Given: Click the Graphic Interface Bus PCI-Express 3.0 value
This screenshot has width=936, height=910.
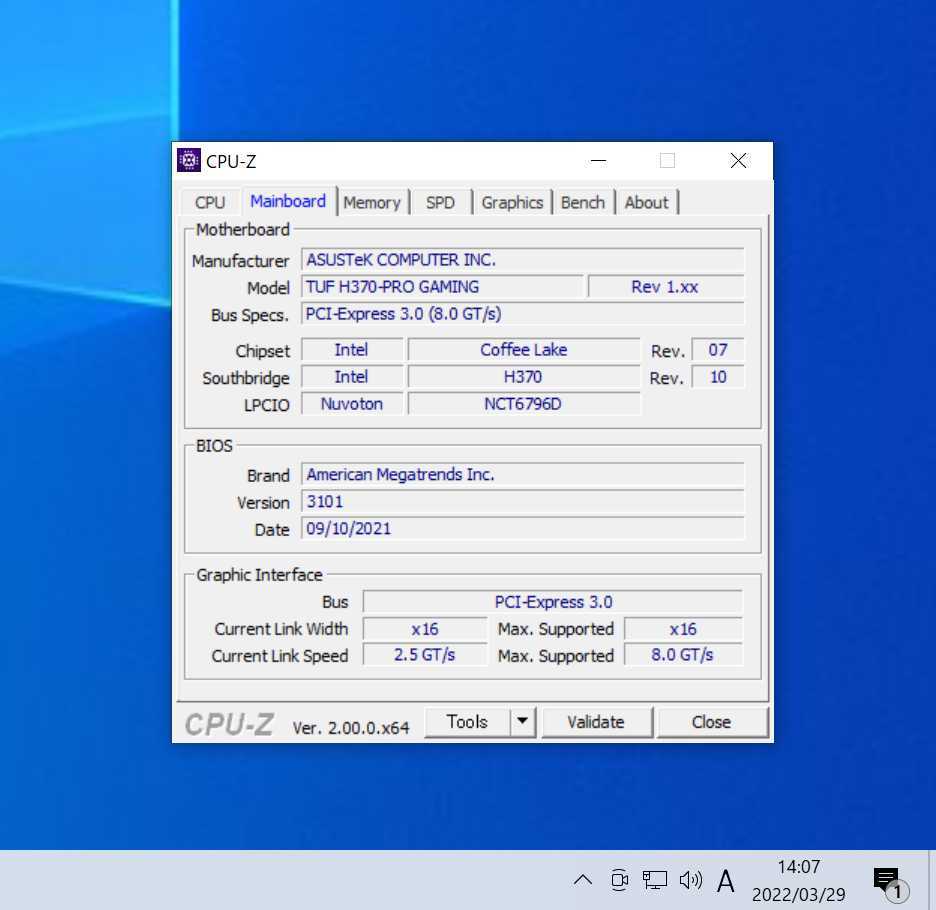Looking at the screenshot, I should pyautogui.click(x=553, y=602).
